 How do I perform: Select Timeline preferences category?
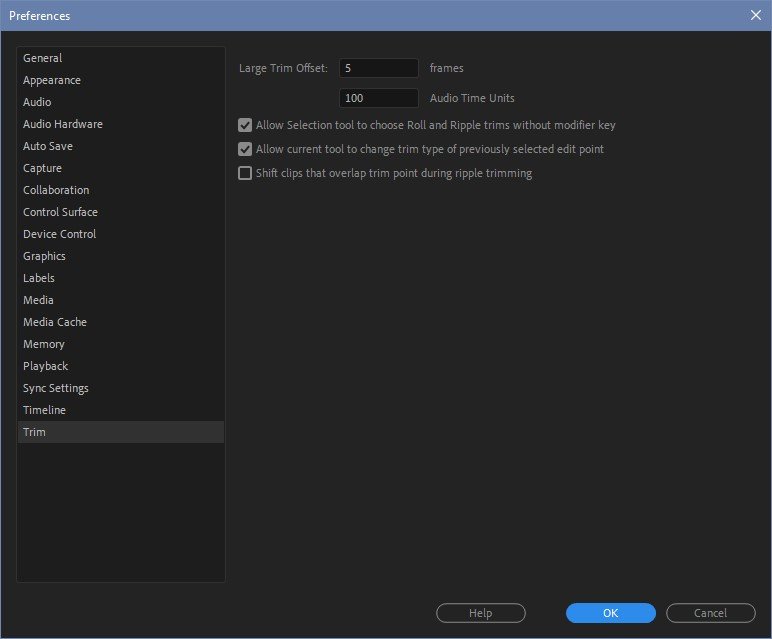tap(45, 410)
